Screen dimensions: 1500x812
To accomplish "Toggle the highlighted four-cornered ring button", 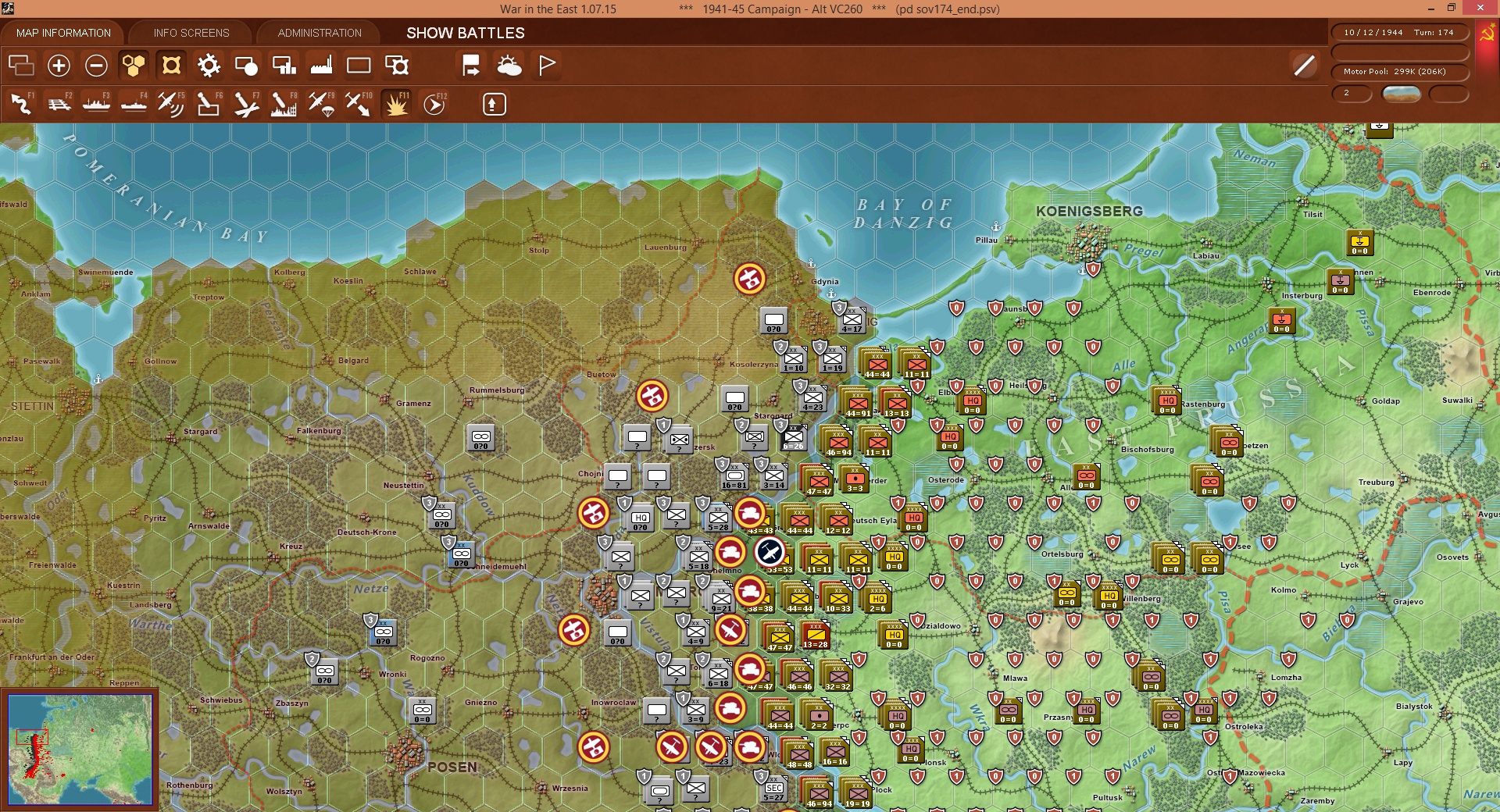I will (x=171, y=66).
